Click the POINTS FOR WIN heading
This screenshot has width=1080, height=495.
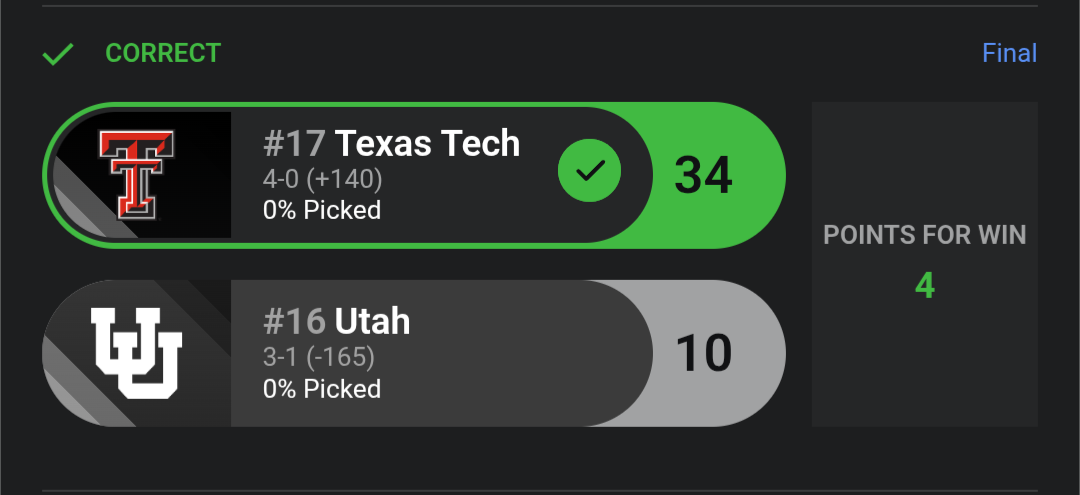click(x=924, y=236)
